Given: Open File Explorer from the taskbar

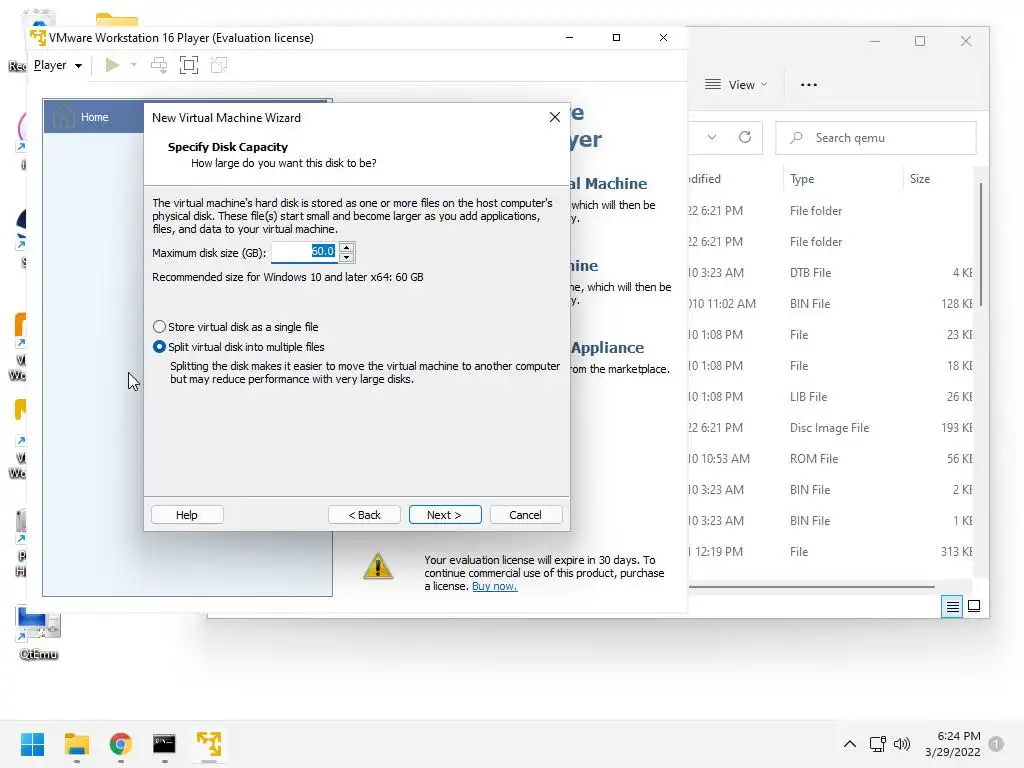Looking at the screenshot, I should click(x=76, y=744).
